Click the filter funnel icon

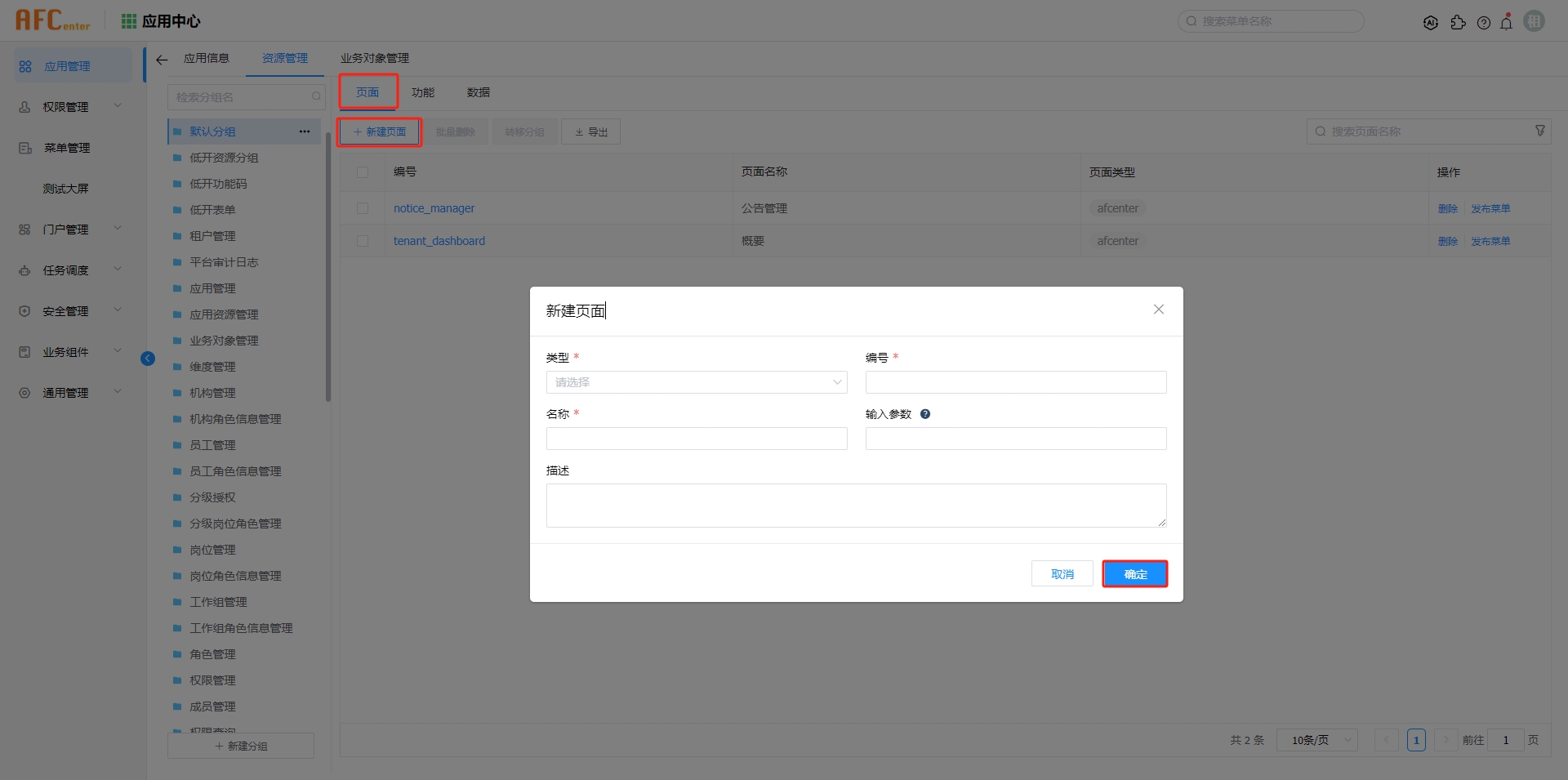pos(1540,131)
